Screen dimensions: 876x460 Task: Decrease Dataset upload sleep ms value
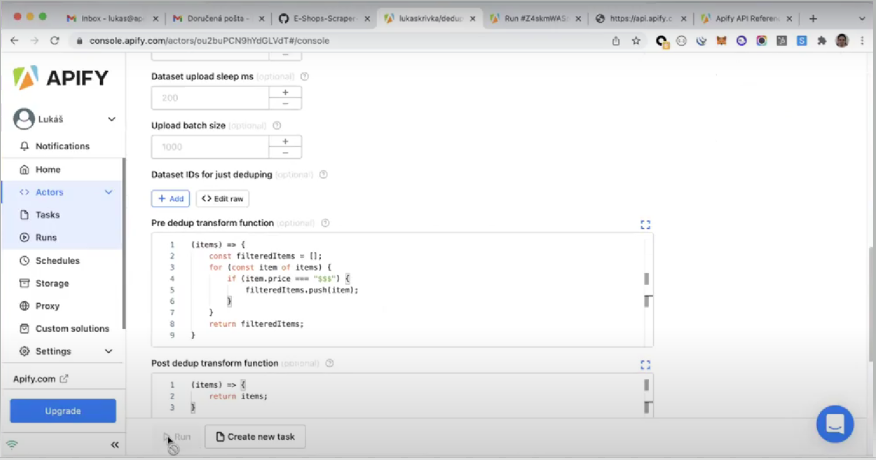[x=285, y=104]
